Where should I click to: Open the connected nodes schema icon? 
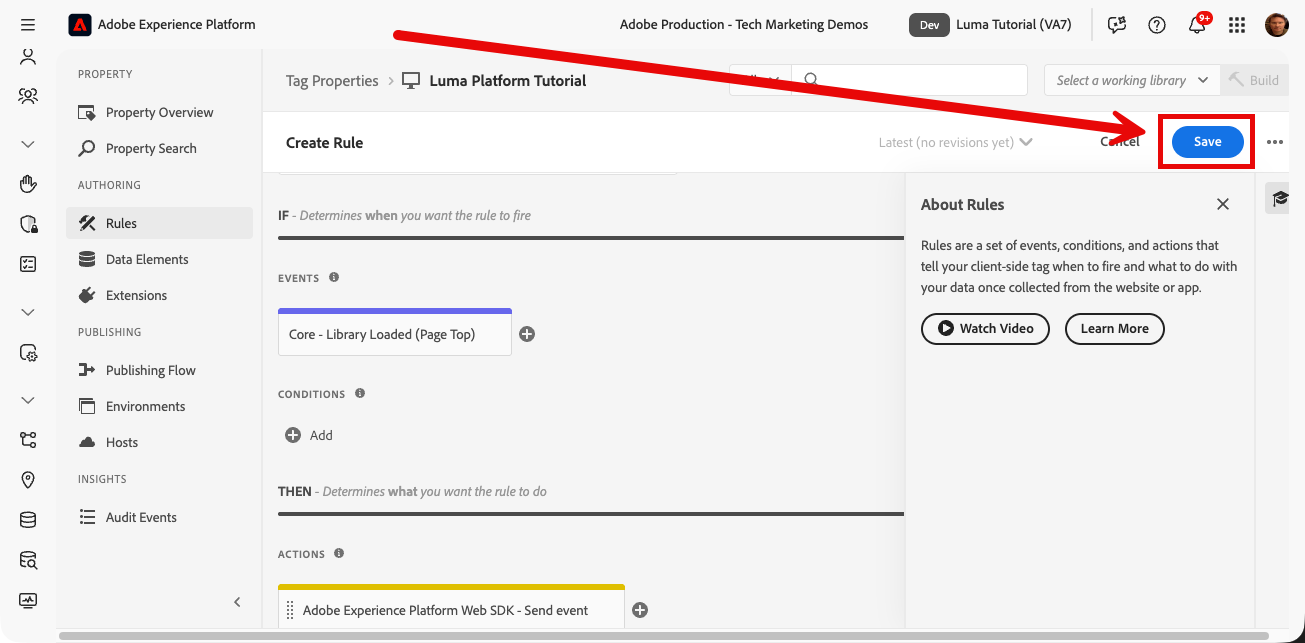[28, 440]
